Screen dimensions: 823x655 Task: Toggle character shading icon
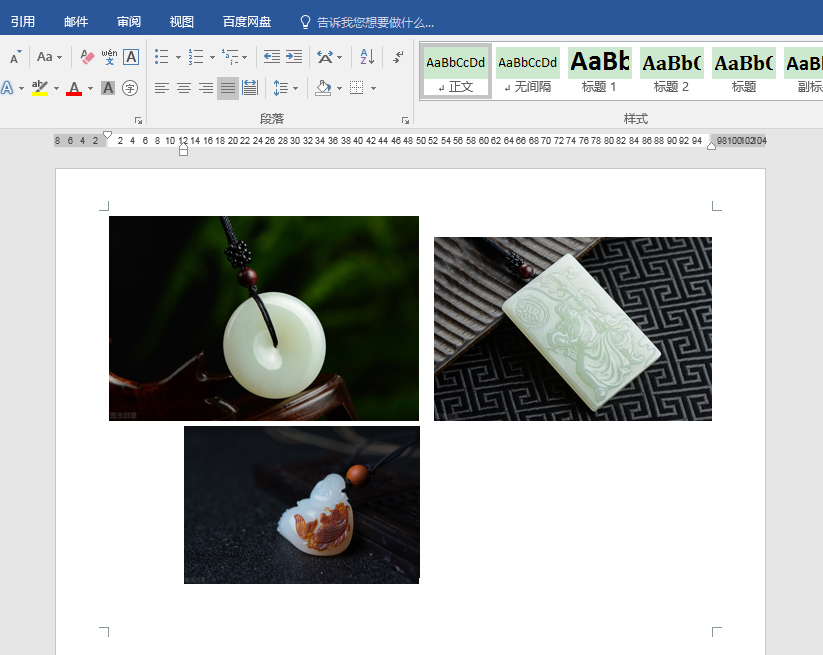click(x=108, y=88)
